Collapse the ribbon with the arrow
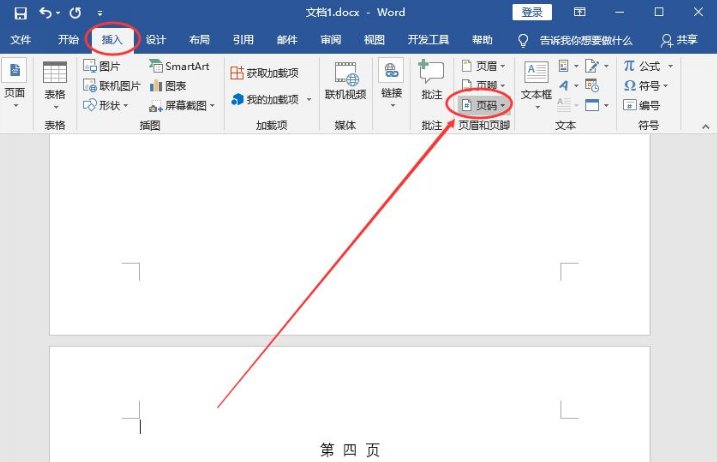The width and height of the screenshot is (717, 462). (x=706, y=127)
